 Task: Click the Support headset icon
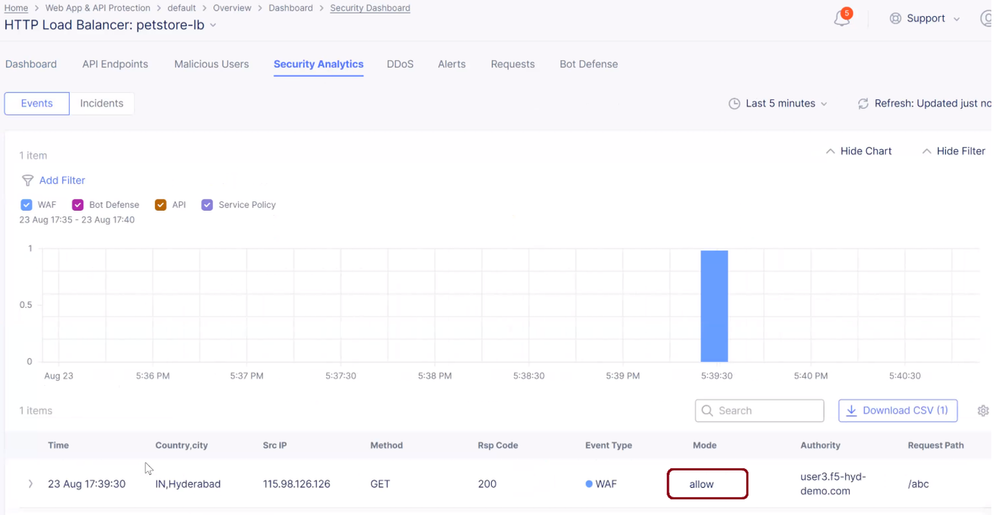click(x=895, y=19)
